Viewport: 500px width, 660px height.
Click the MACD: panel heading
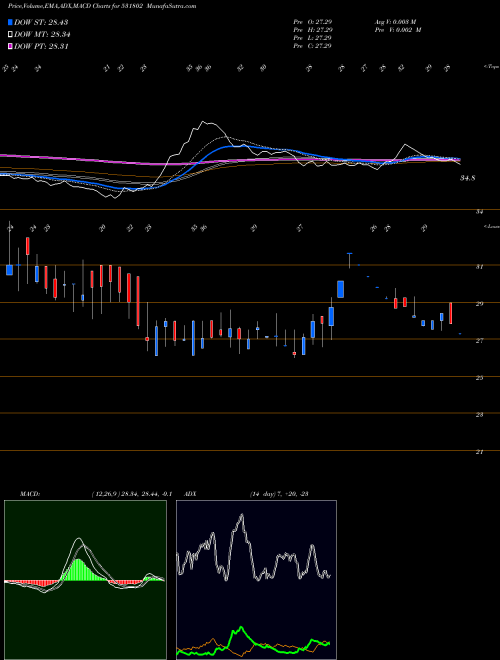pos(30,494)
